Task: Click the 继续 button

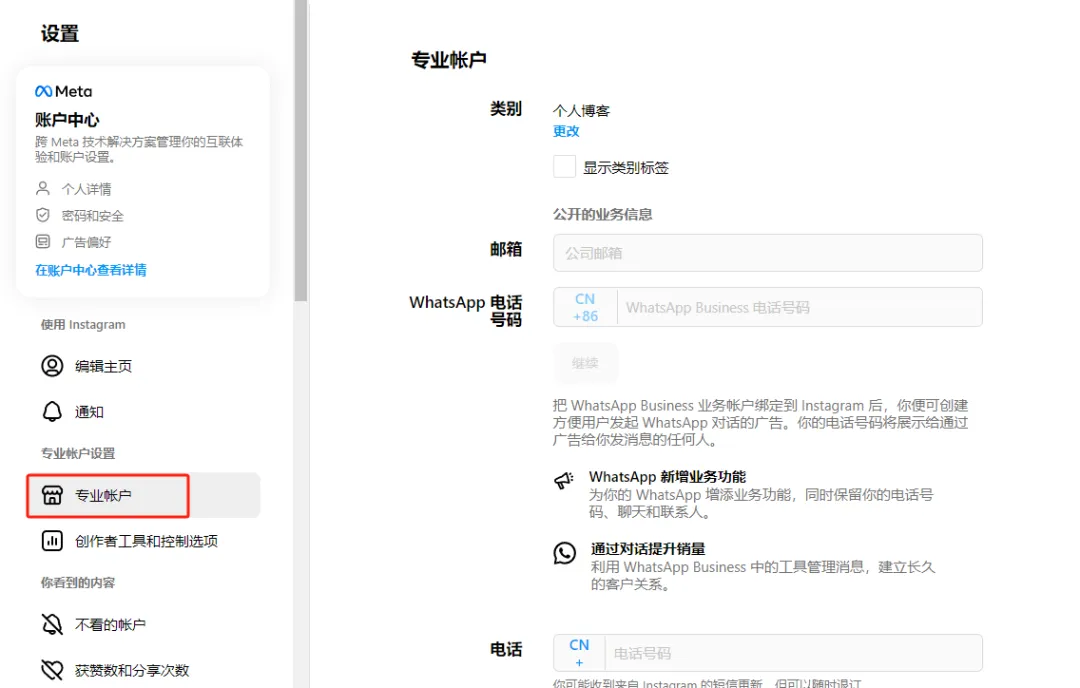Action: (x=585, y=363)
